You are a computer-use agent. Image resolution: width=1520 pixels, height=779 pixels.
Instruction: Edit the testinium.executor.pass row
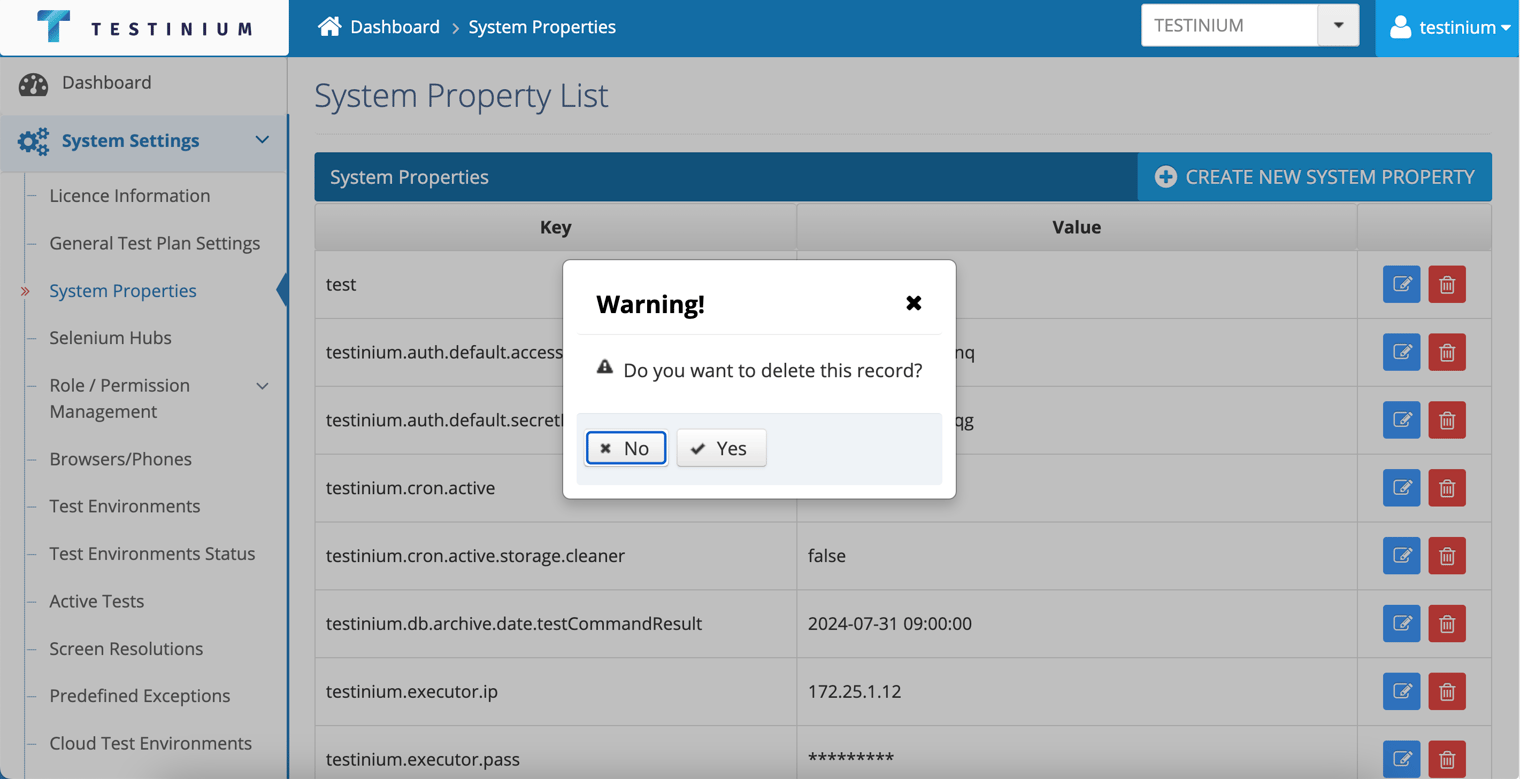(1402, 759)
